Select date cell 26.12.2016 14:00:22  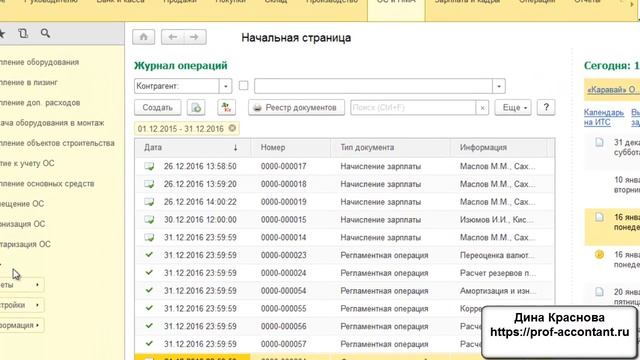200,202
